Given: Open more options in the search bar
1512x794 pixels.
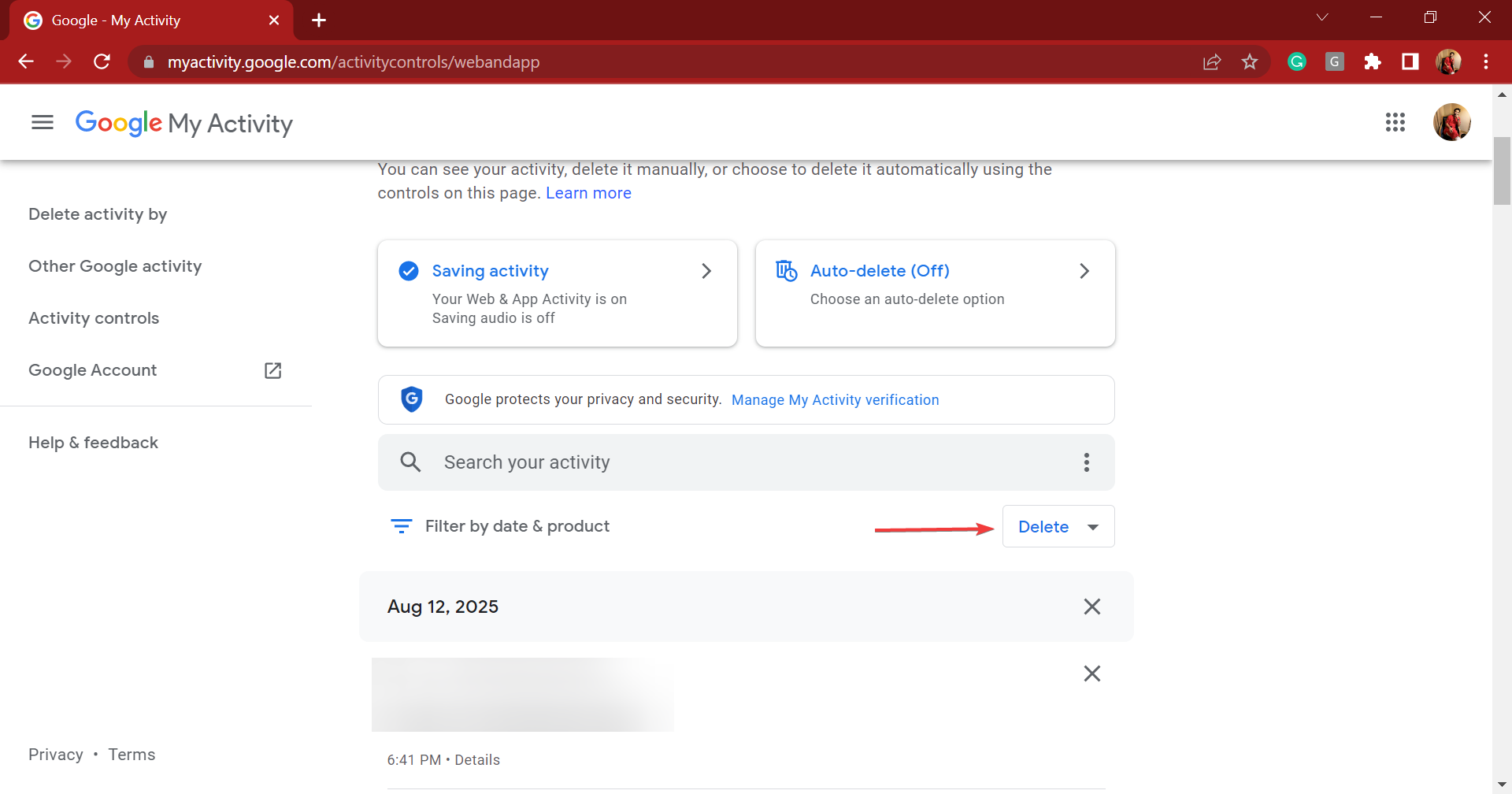Looking at the screenshot, I should pos(1087,462).
